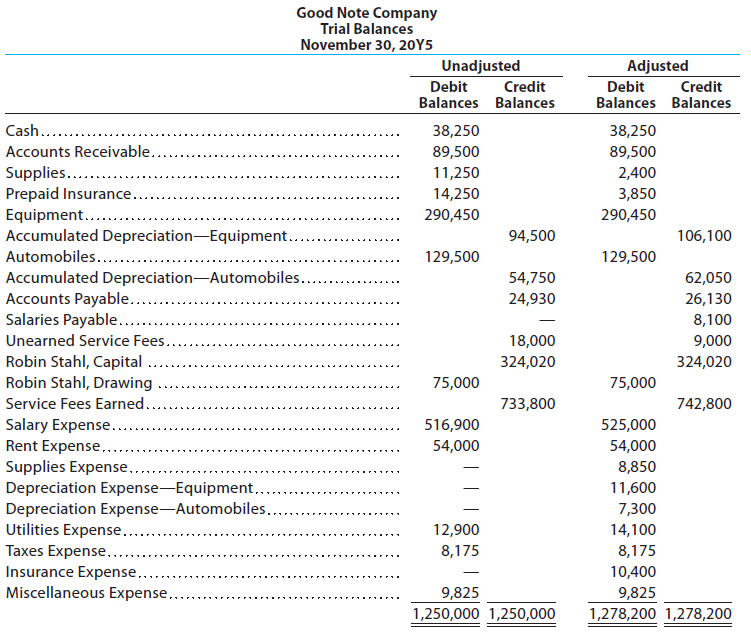Select the Salaries Payable account label
The width and height of the screenshot is (751, 632).
62,320
